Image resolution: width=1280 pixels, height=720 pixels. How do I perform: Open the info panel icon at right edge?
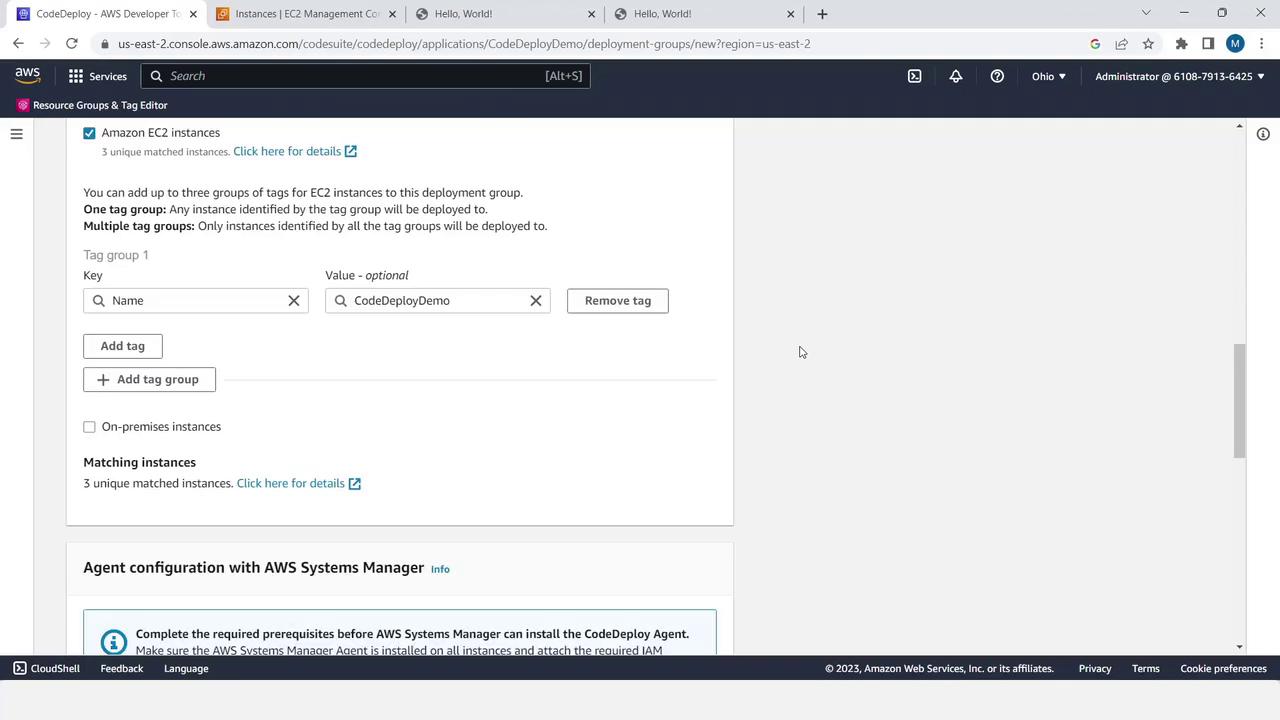click(1263, 134)
